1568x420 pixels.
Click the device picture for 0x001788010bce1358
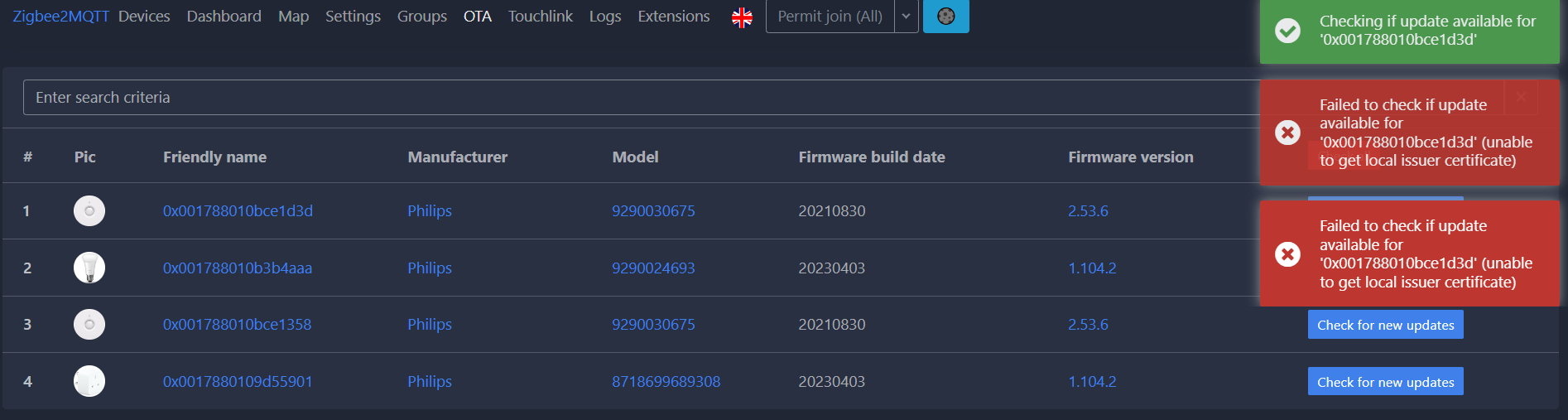[x=89, y=325]
